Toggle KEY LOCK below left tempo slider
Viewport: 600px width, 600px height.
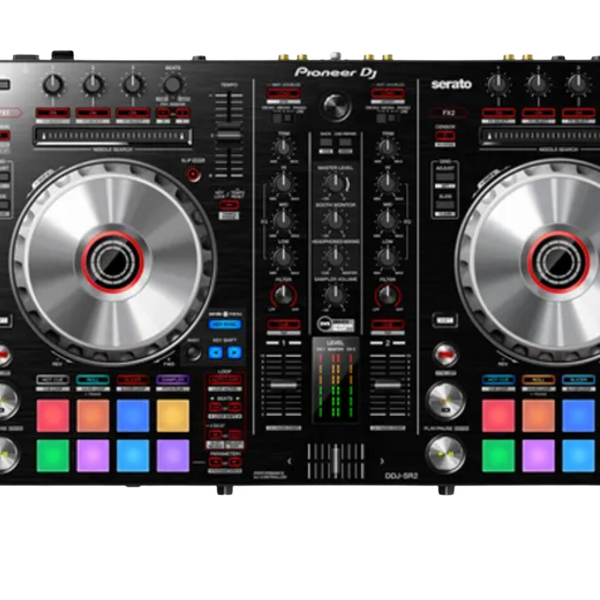[229, 205]
